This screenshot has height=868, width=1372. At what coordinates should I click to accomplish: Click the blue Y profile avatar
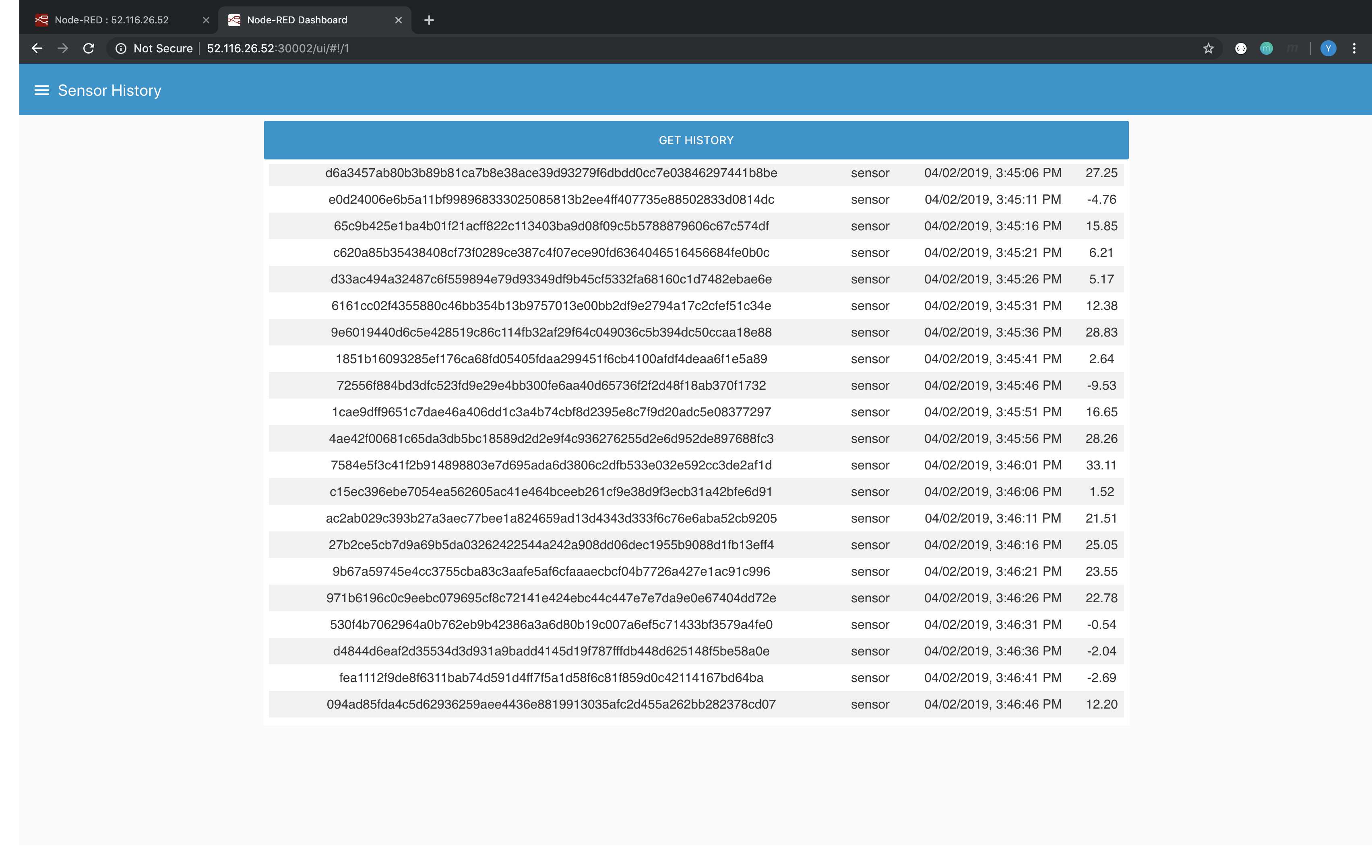pos(1328,48)
